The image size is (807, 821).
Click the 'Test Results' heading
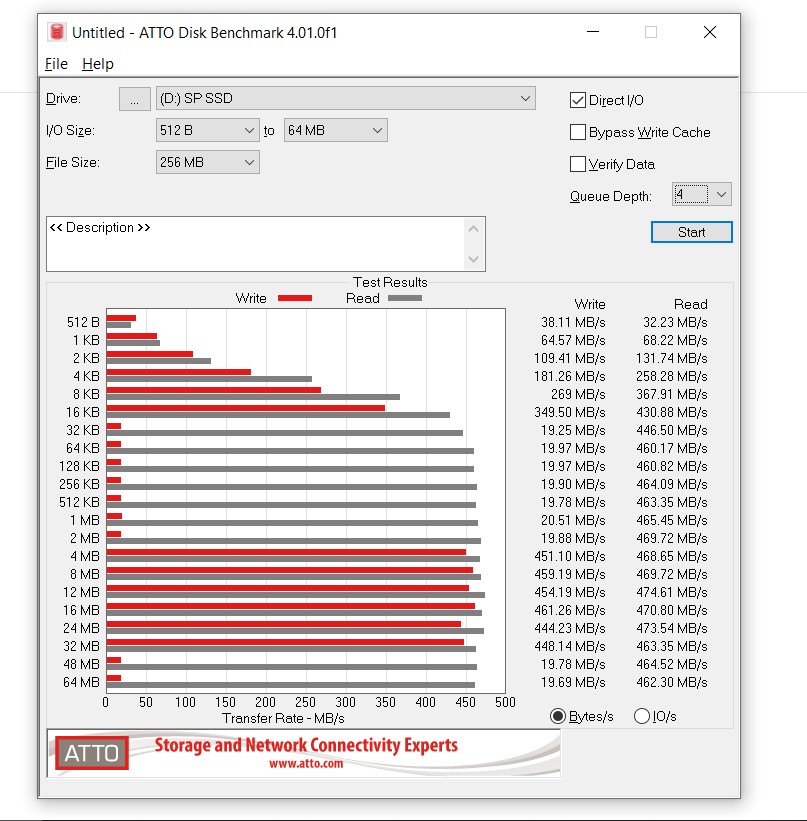click(390, 282)
